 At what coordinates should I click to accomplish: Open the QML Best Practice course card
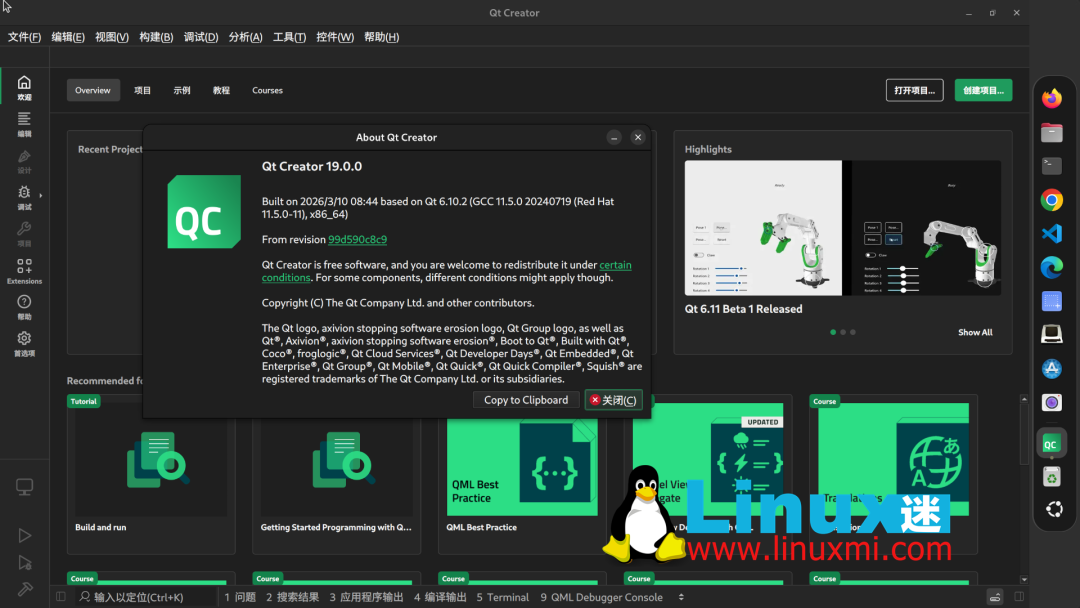coord(522,474)
